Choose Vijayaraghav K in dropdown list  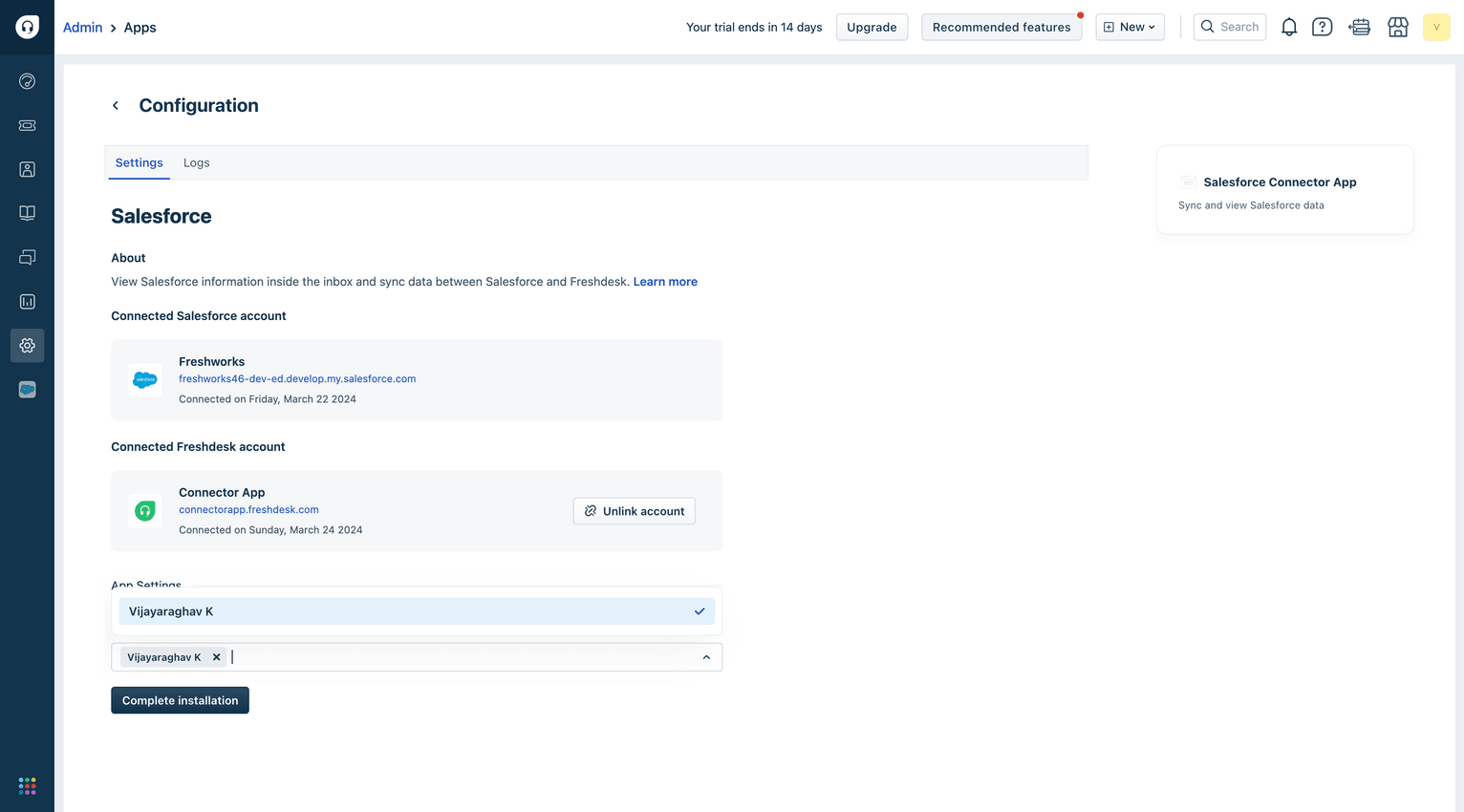click(417, 611)
